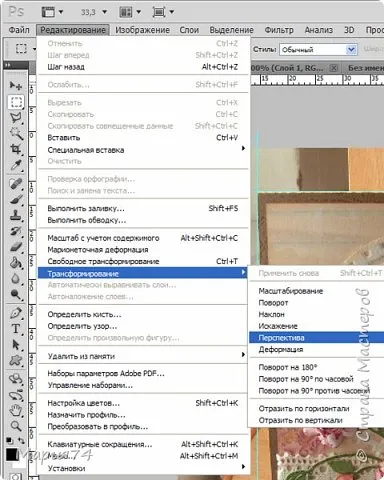Screen dimensions: 384x480
Task: Select Деформация in transform submenu
Action: click(x=317, y=349)
